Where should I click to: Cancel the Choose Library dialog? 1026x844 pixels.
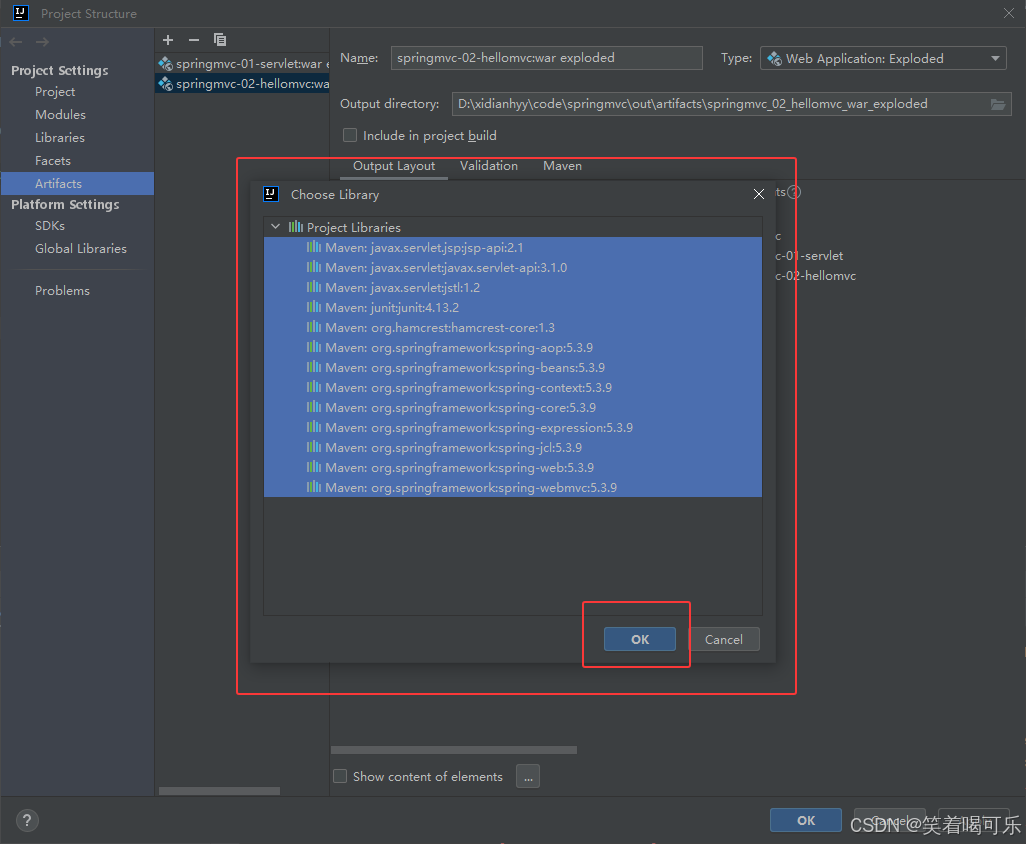(724, 639)
